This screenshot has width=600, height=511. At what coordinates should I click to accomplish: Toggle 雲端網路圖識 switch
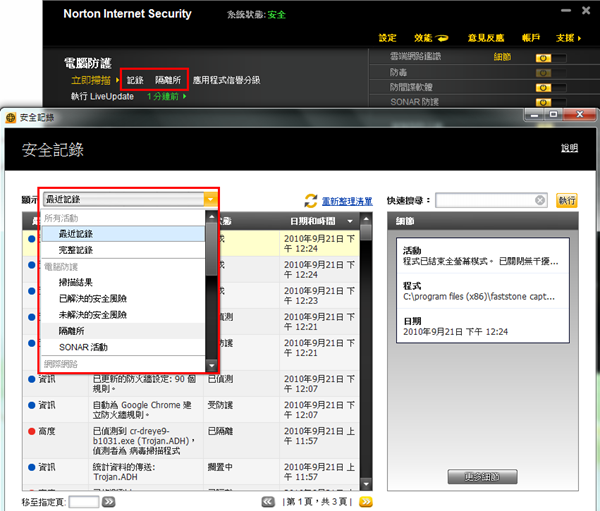point(550,58)
